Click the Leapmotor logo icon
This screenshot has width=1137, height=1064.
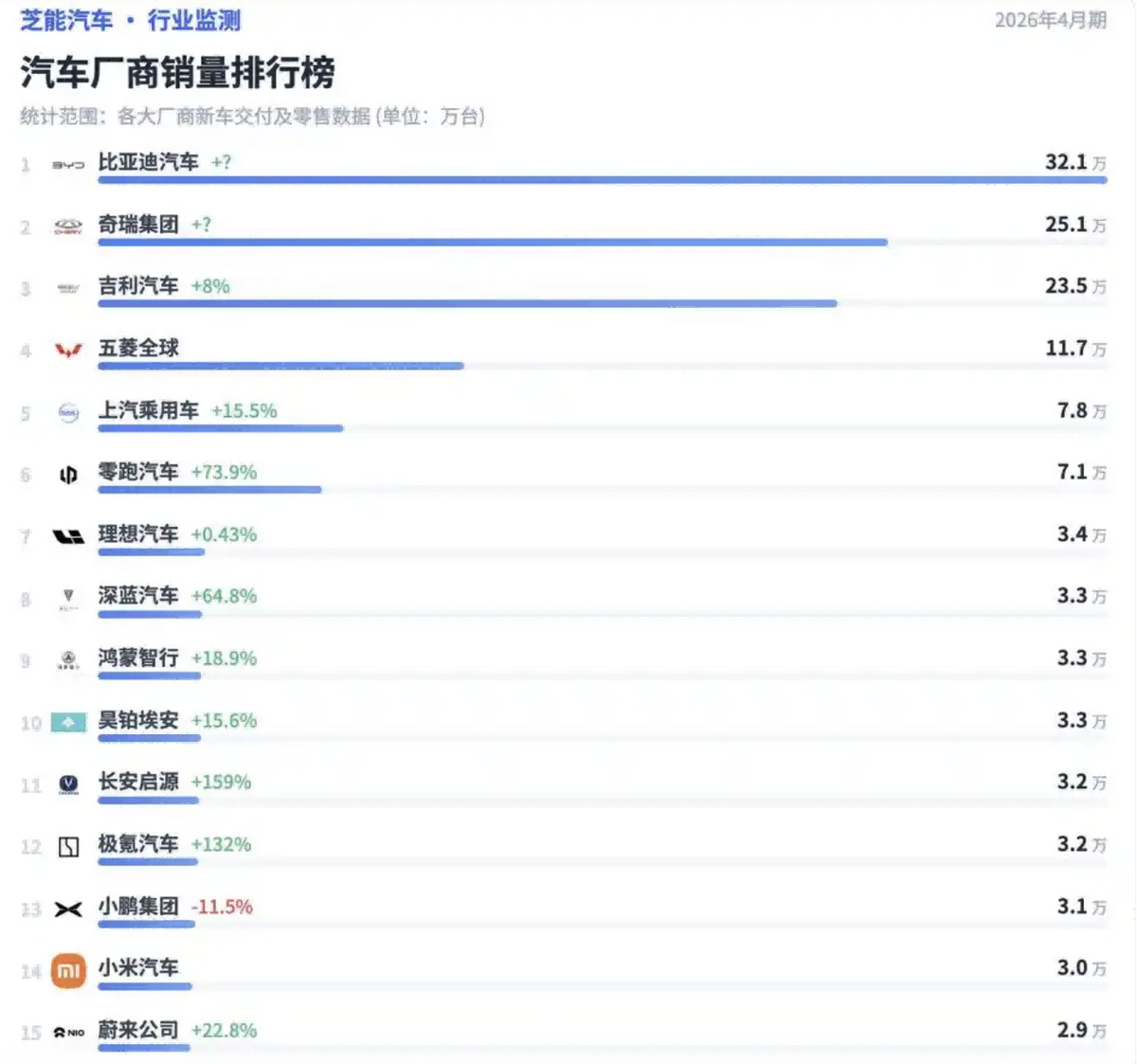pos(68,475)
